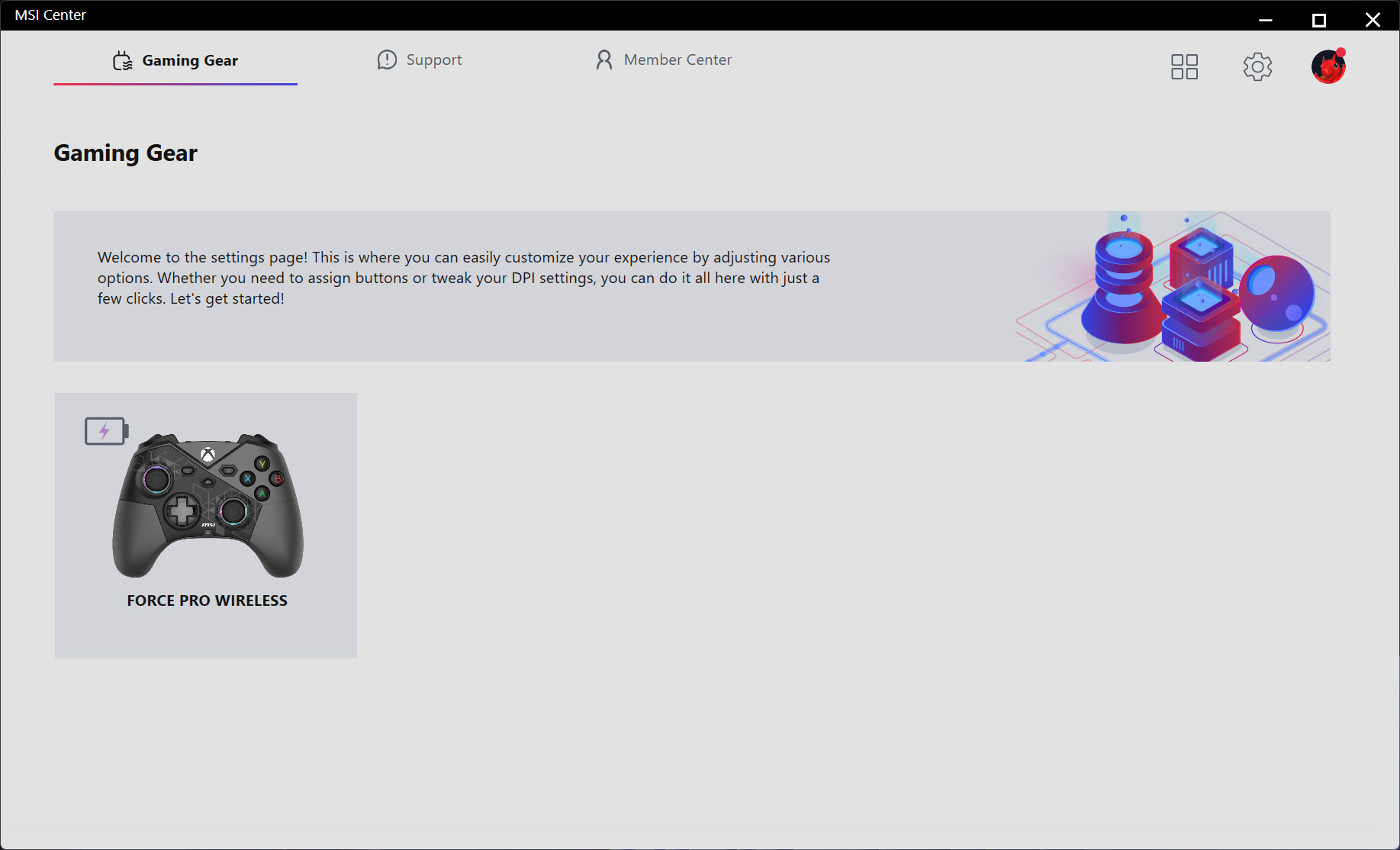Click the Support speech bubble icon

(x=387, y=60)
